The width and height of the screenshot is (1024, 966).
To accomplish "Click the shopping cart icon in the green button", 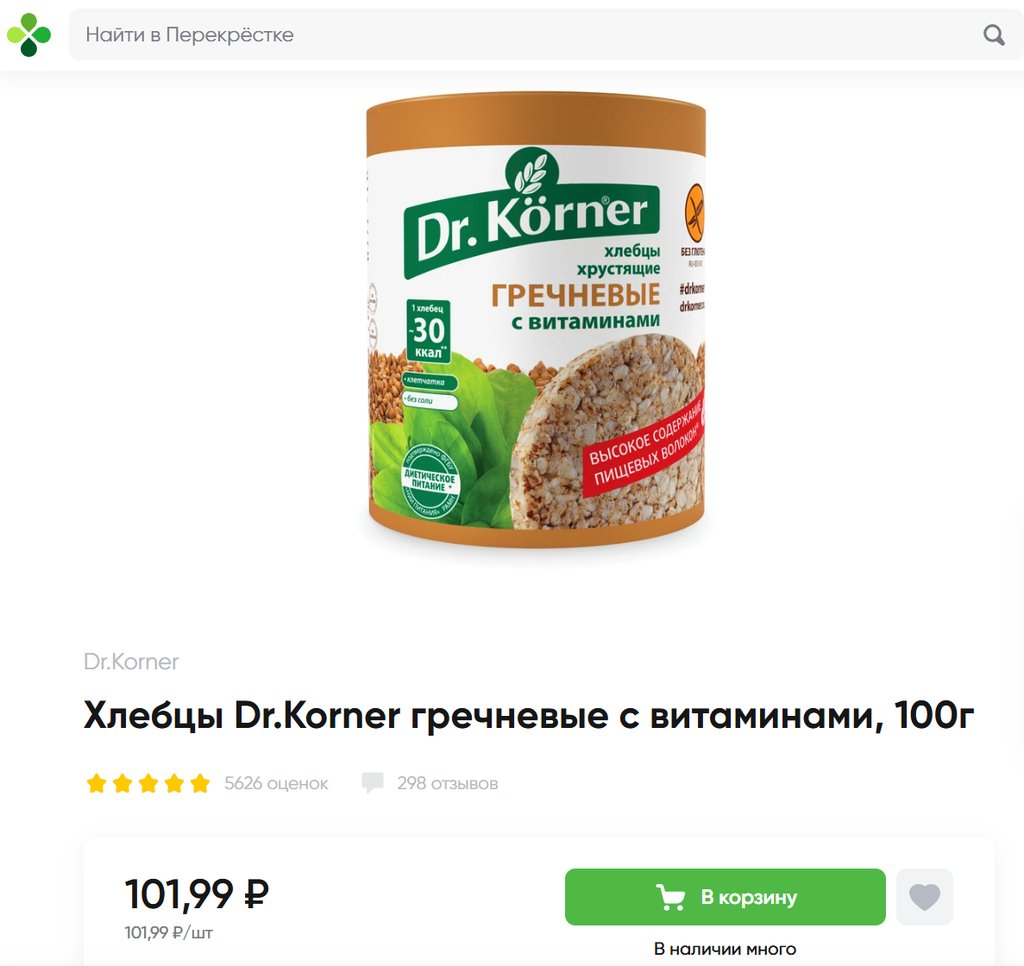I will click(x=671, y=897).
